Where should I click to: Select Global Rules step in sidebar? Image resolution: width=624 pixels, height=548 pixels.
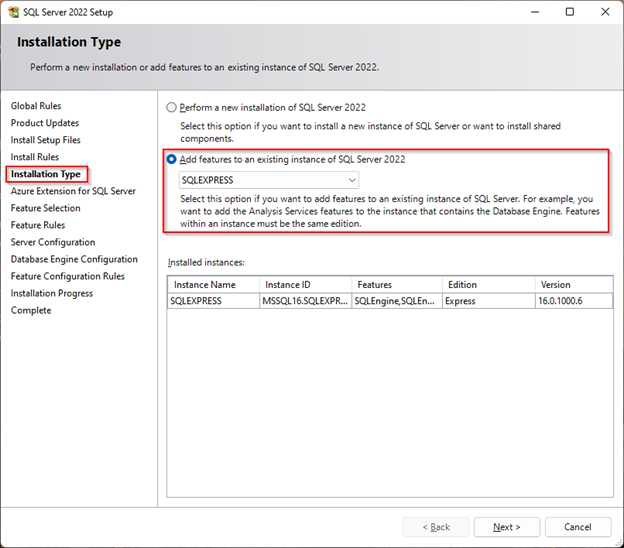click(x=36, y=106)
